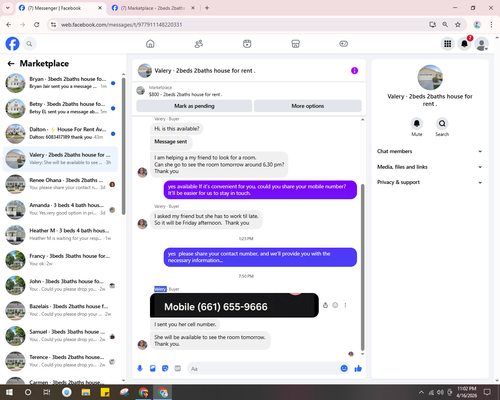Open more options dots on mobile number message
Screen dimensions: 500x400
[x=345, y=305]
